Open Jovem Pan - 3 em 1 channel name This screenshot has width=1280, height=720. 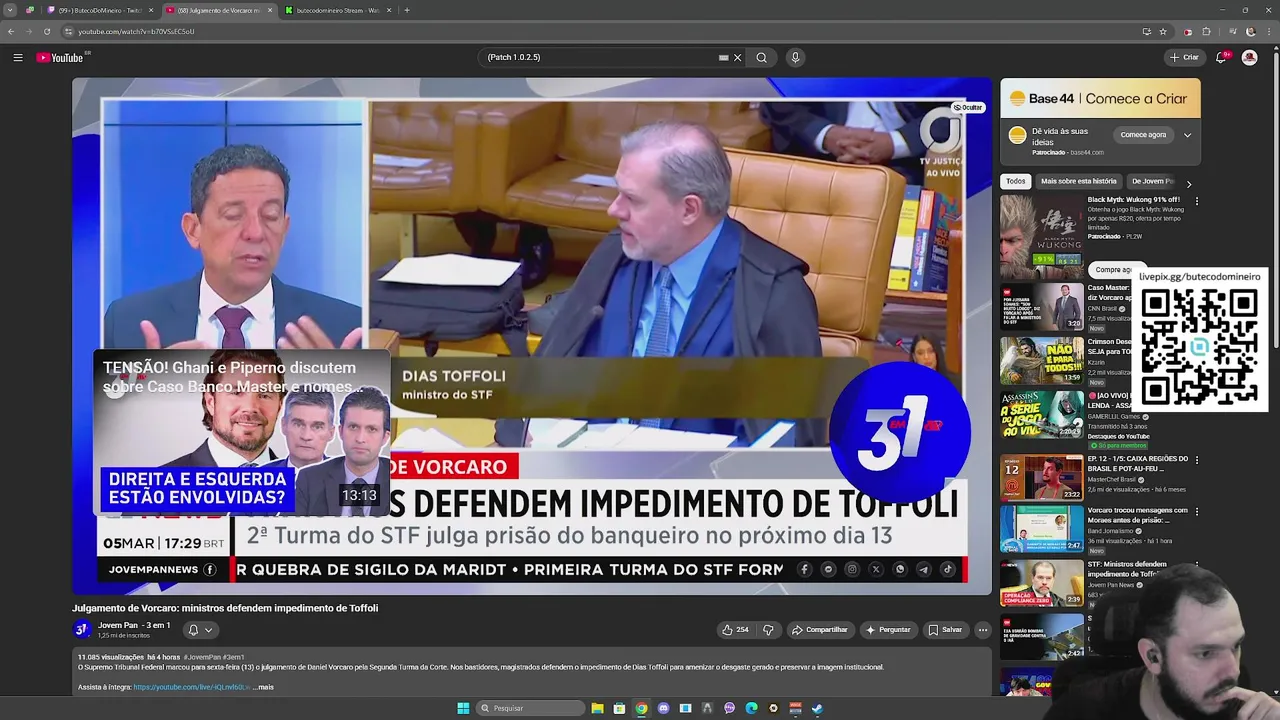134,626
